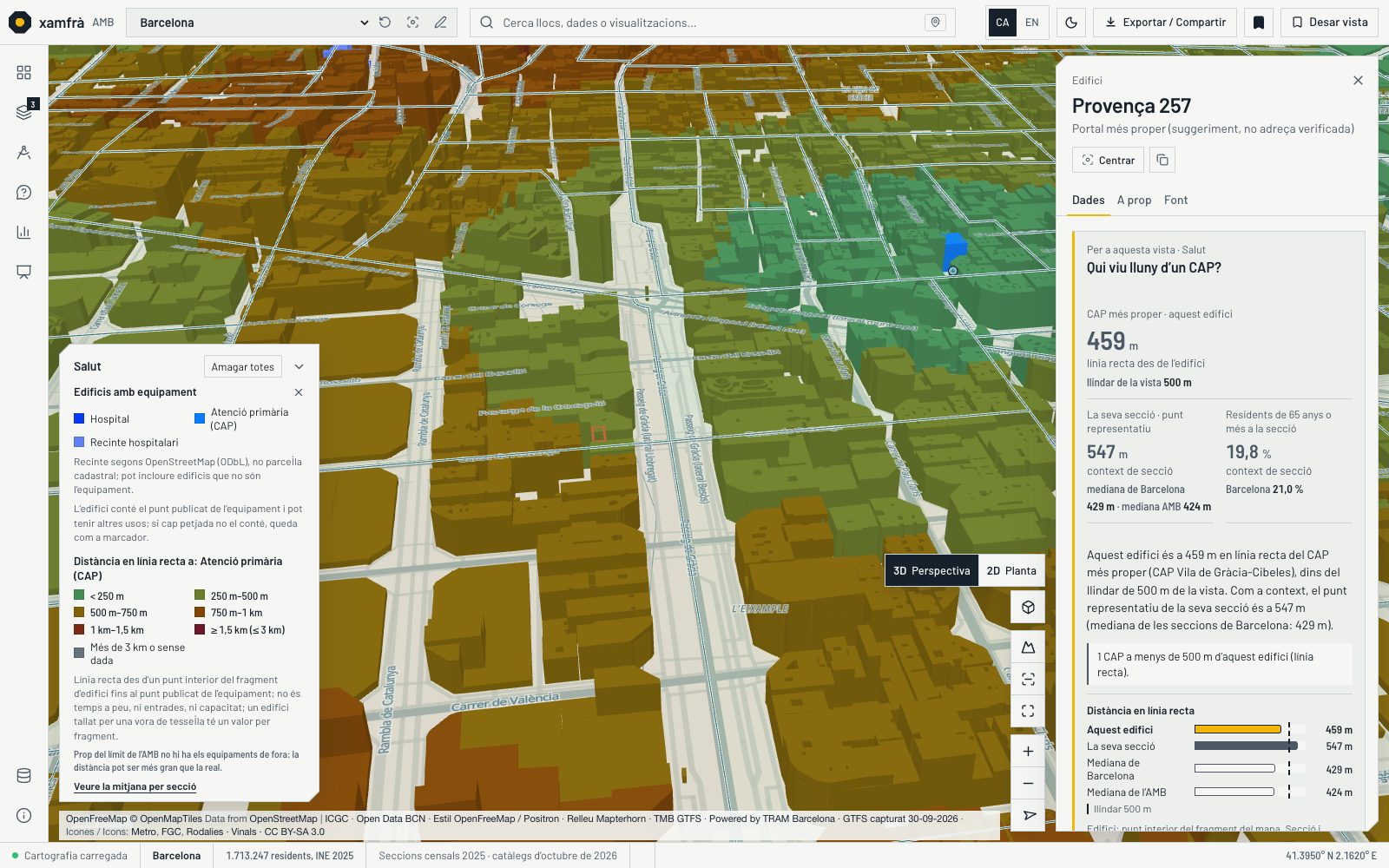Click the frame-with-dash icon below the mountain control
This screenshot has width=1389, height=868.
click(x=1028, y=679)
